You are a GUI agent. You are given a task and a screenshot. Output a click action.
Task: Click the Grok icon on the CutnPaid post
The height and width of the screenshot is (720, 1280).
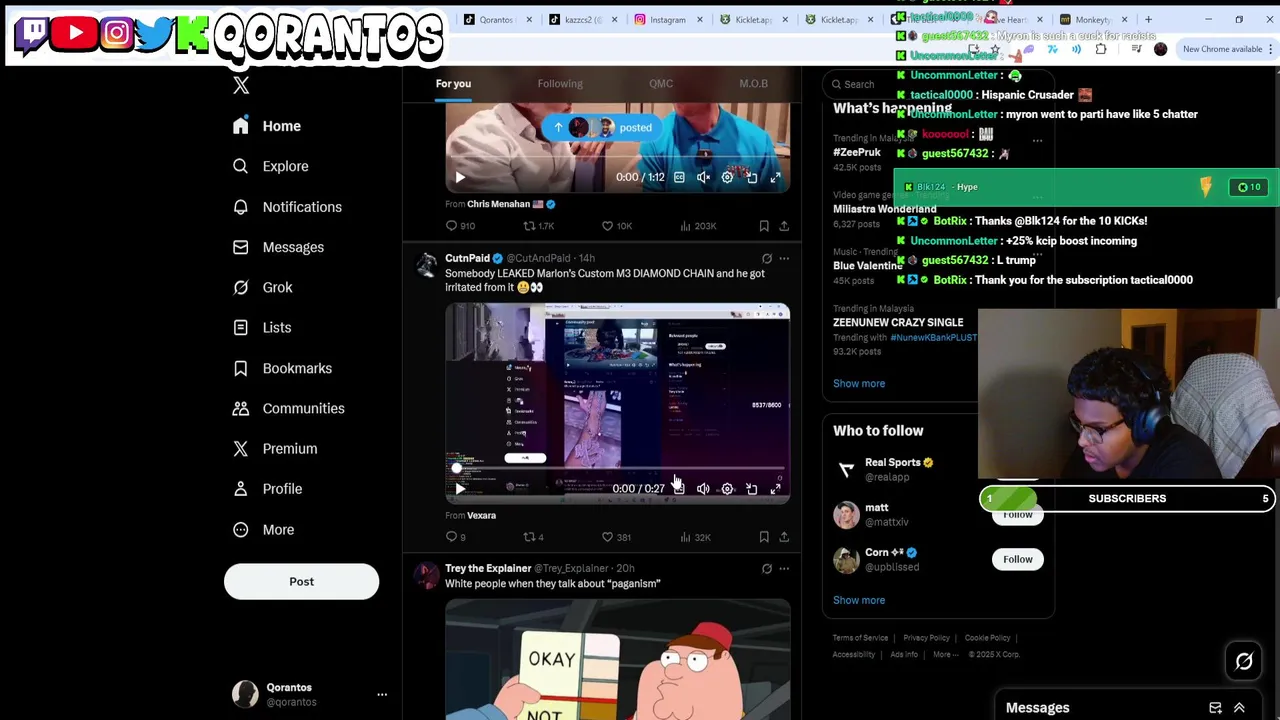point(767,258)
